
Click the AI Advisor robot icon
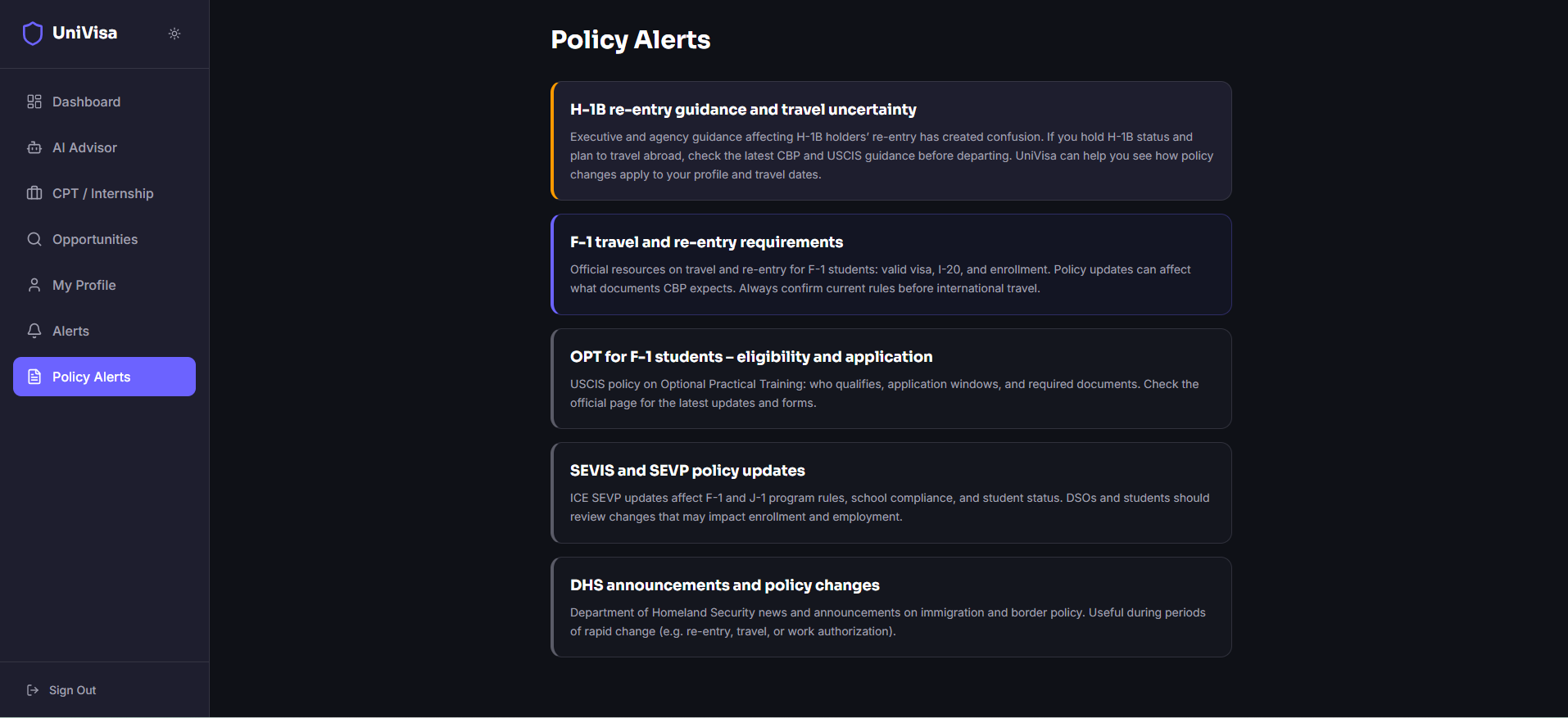pyautogui.click(x=34, y=147)
